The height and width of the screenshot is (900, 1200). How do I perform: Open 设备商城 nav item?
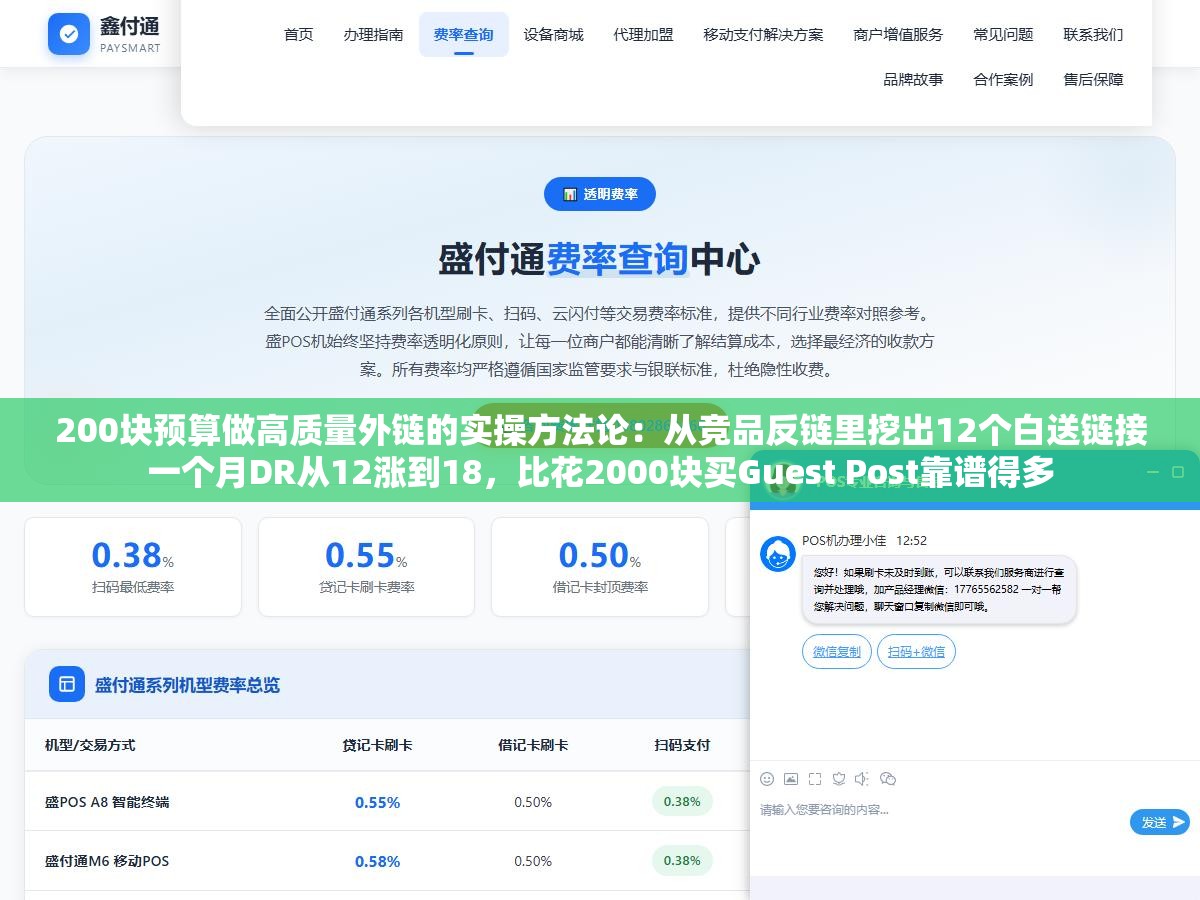pos(554,34)
